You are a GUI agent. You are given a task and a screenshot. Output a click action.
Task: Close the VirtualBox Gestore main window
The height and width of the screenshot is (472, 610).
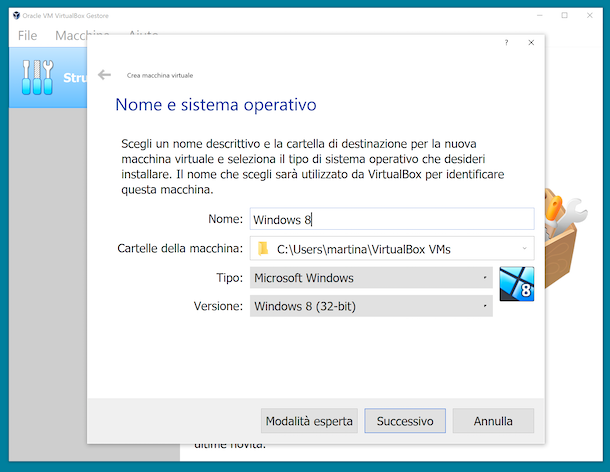[590, 16]
